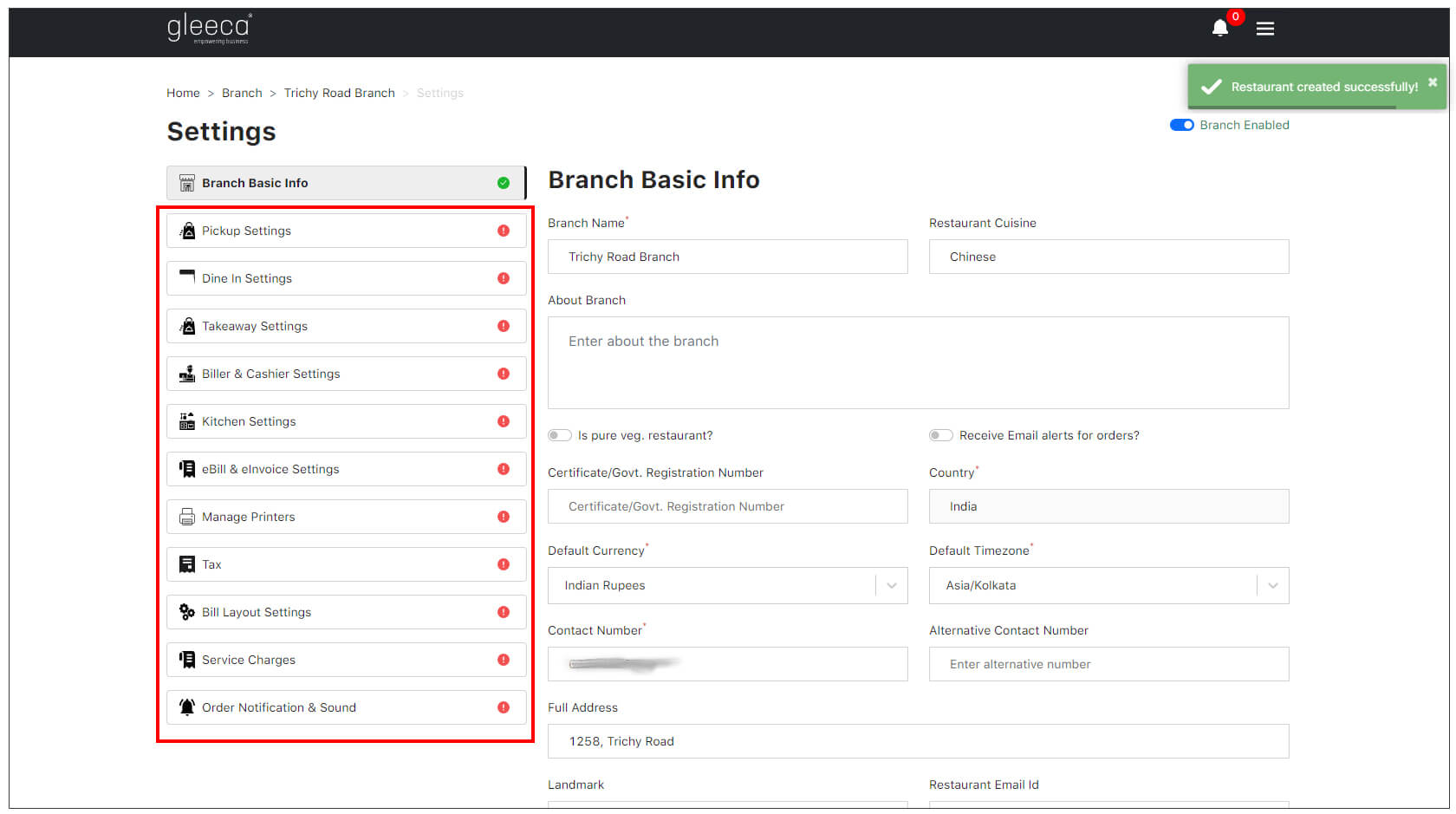
Task: Click the Takeaway Settings bag icon
Action: [x=187, y=326]
